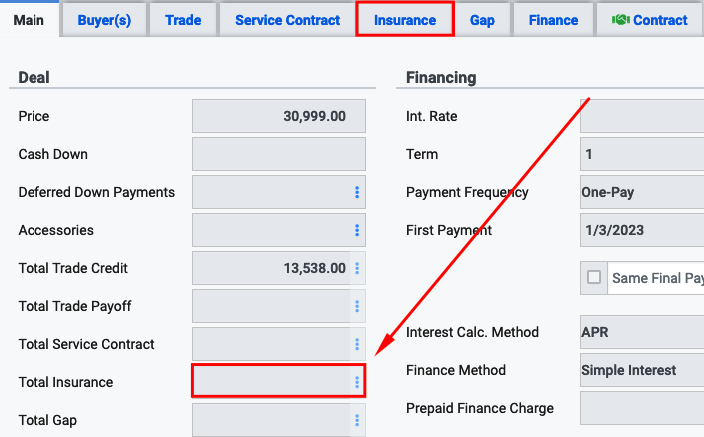Screen dimensions: 704x437
Task: Open Total Insurance three-dot icon
Action: [x=357, y=382]
